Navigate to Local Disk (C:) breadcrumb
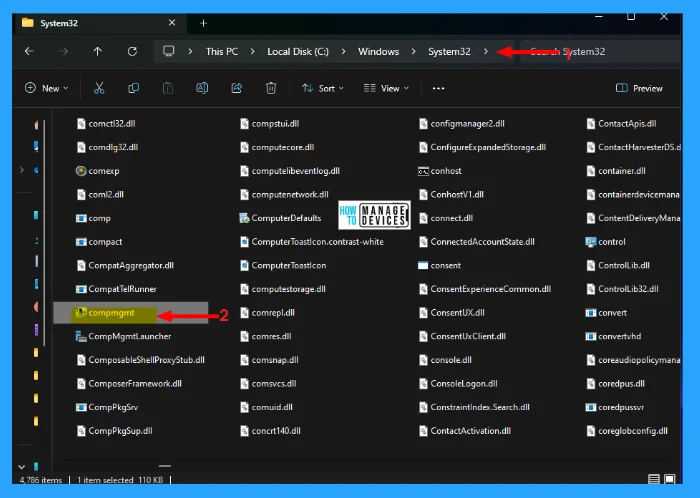 tap(298, 52)
